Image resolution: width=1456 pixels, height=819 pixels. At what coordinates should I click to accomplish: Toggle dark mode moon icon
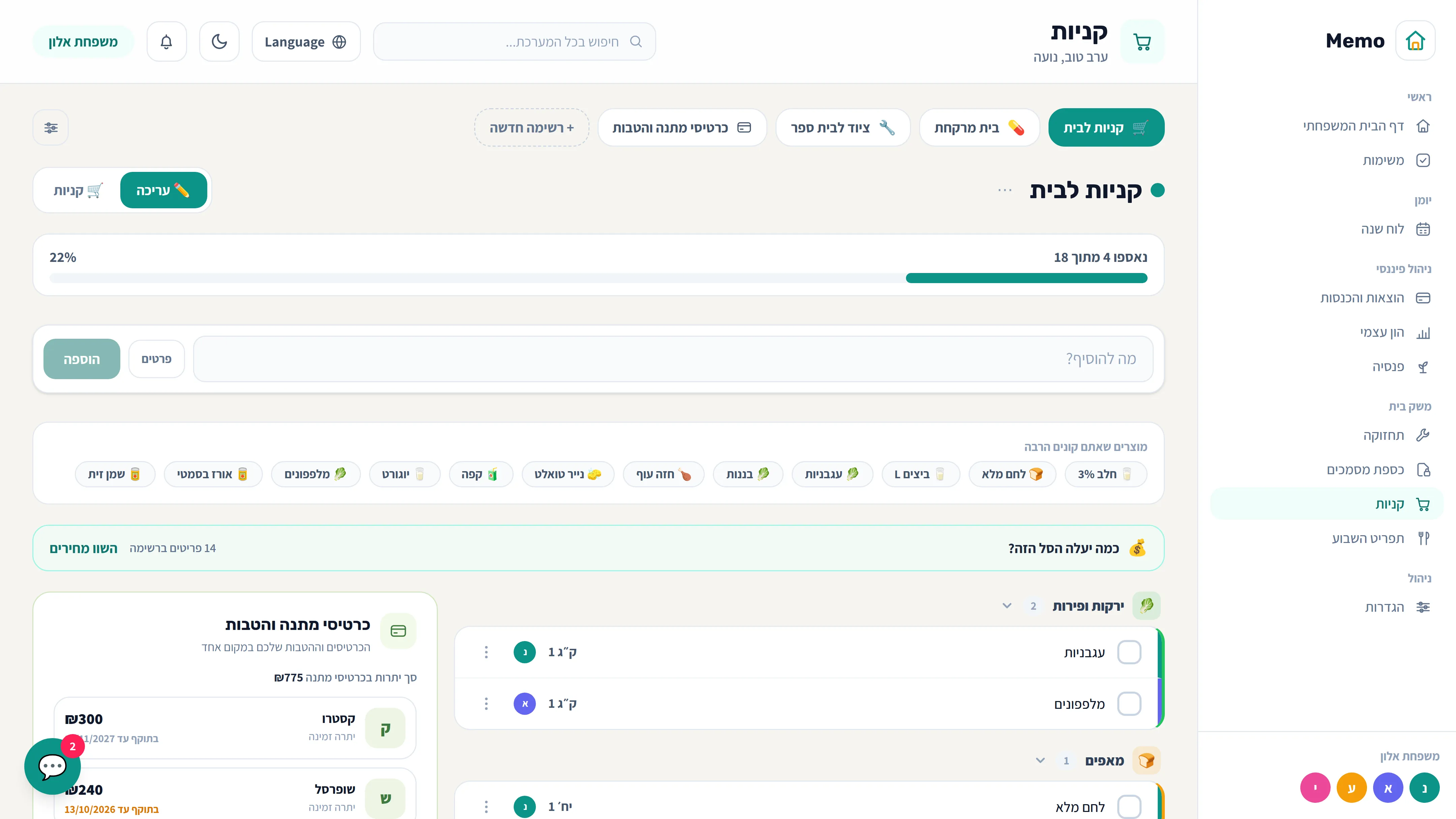tap(219, 42)
